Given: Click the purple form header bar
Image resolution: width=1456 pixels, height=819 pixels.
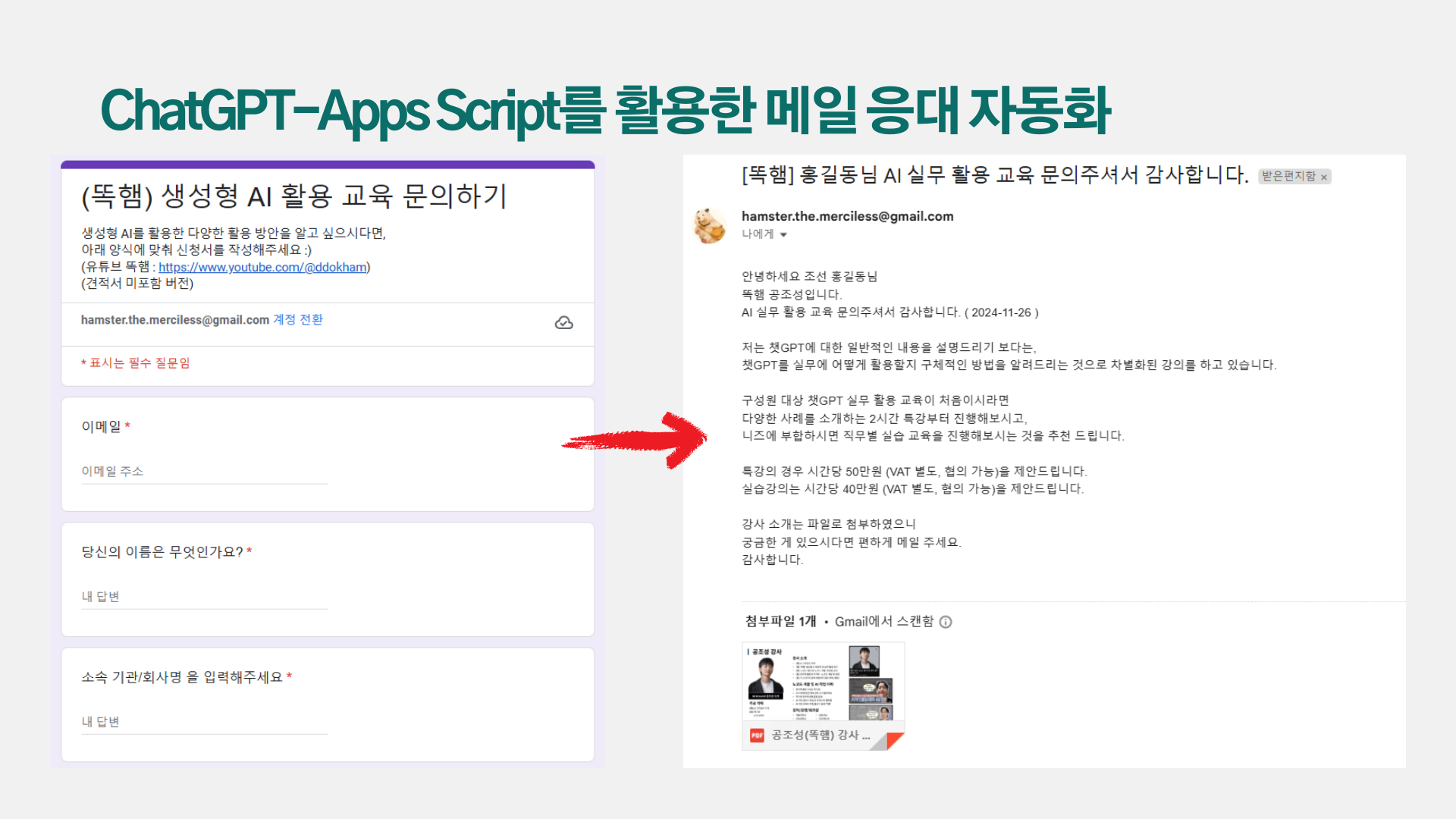Looking at the screenshot, I should (x=328, y=164).
